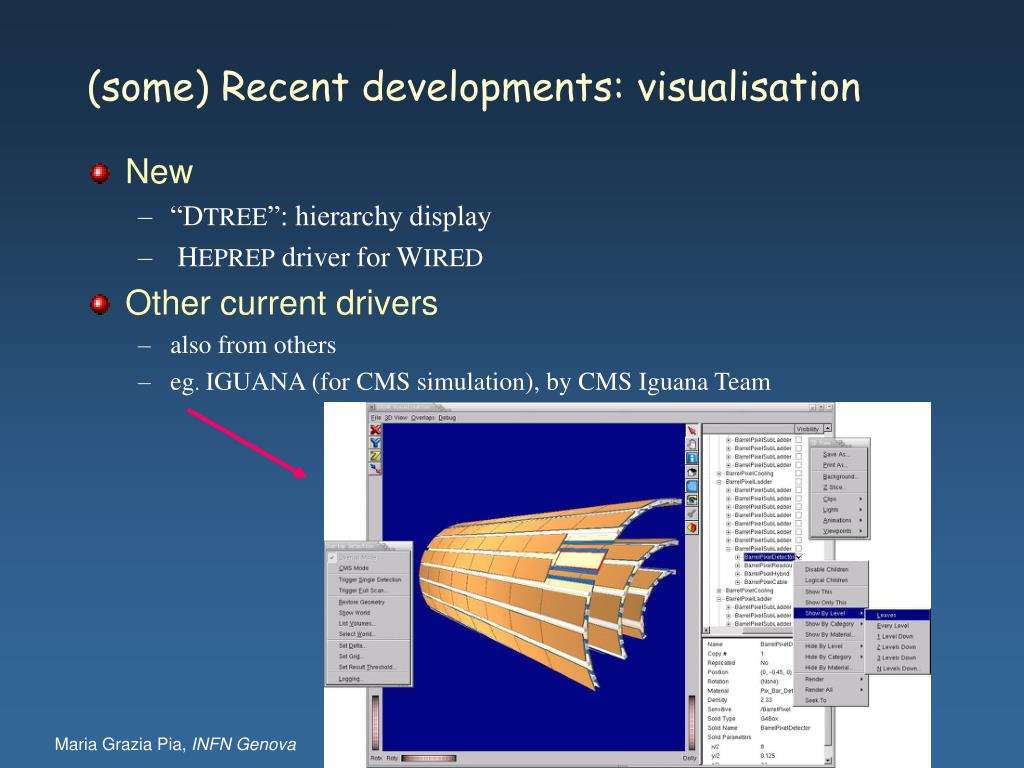Click the red-yellow cube camera icon
Screen dimensions: 1024x768
(x=692, y=528)
